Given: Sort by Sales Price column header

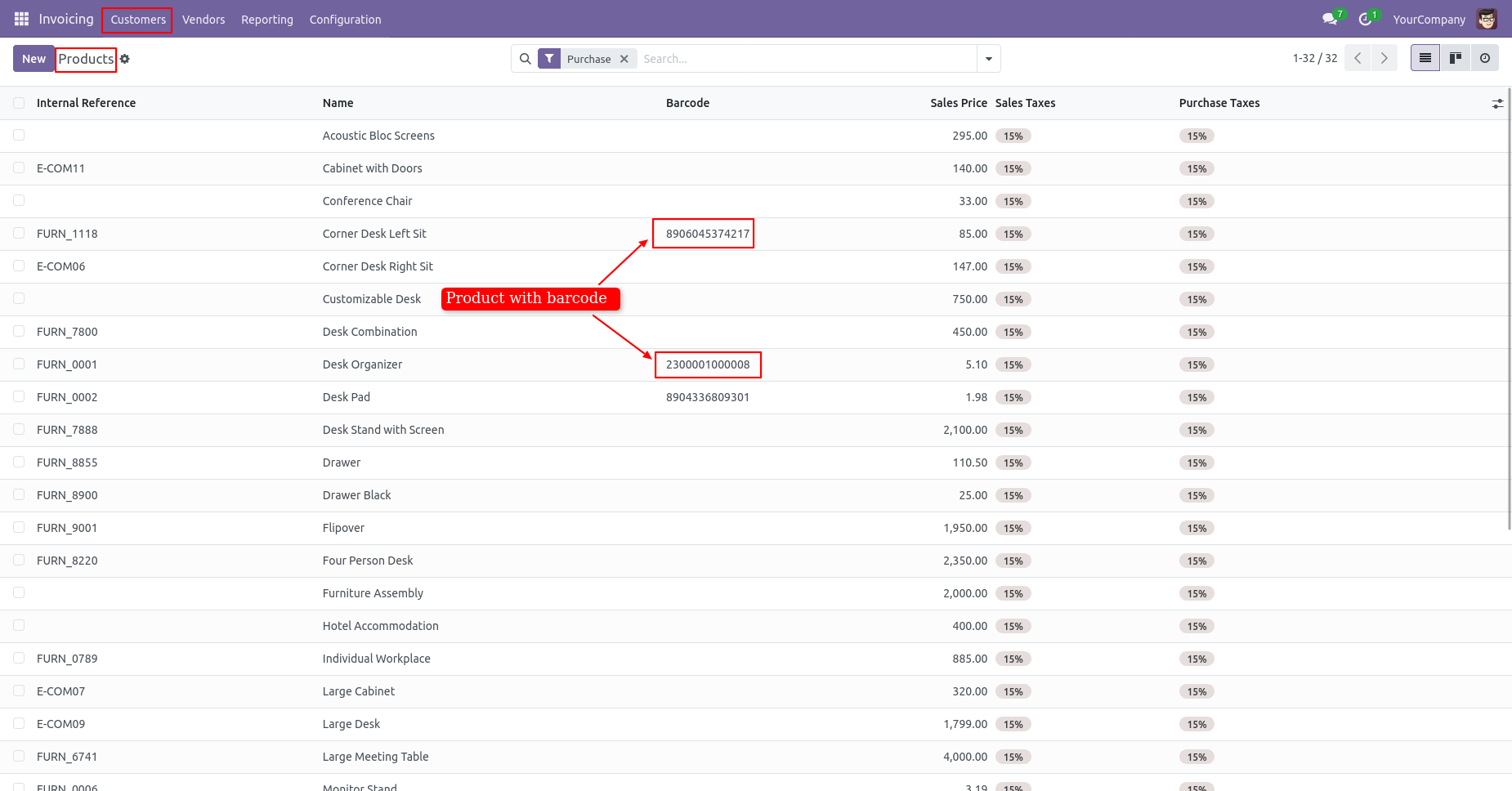Looking at the screenshot, I should click(959, 103).
